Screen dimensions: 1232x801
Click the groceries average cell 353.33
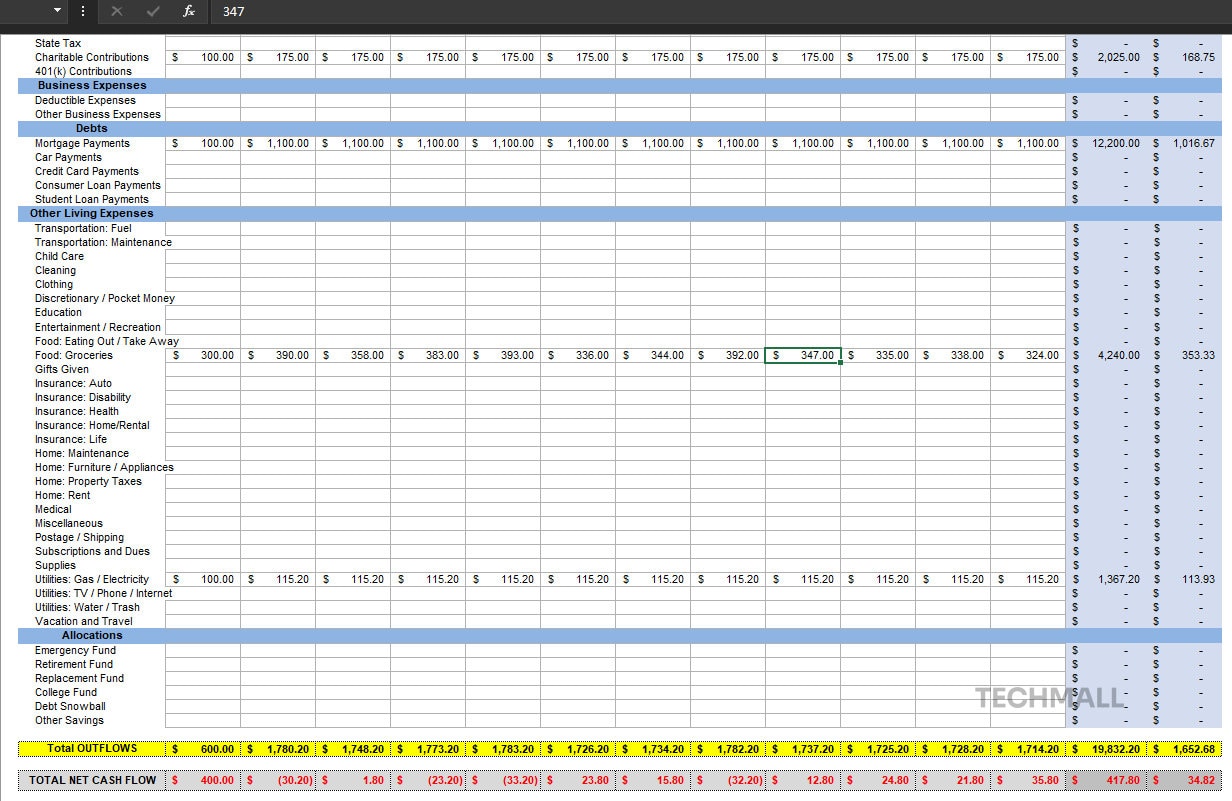point(1184,355)
